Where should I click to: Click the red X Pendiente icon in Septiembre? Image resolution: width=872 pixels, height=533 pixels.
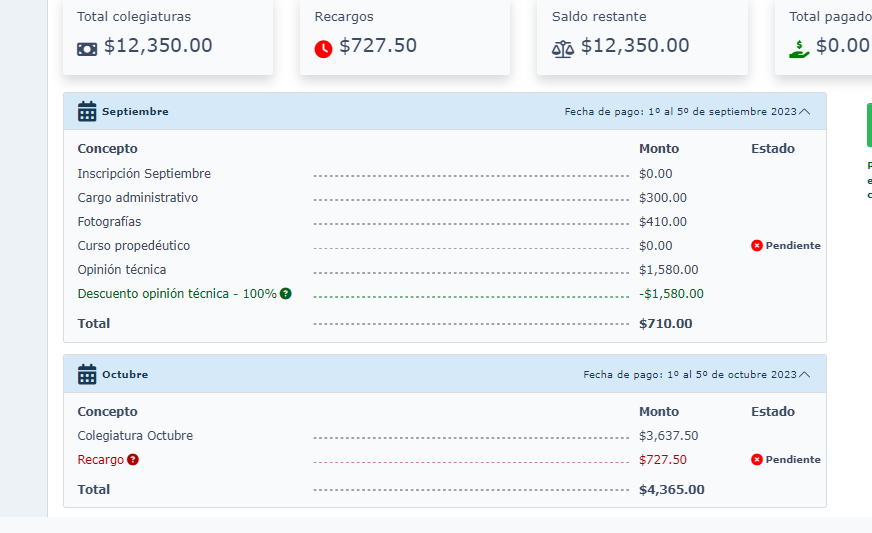pyautogui.click(x=756, y=245)
